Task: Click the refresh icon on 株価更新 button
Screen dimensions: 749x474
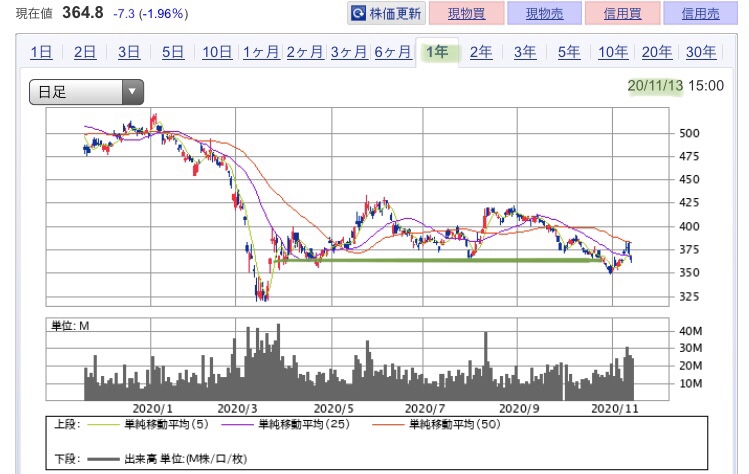Action: click(x=358, y=13)
